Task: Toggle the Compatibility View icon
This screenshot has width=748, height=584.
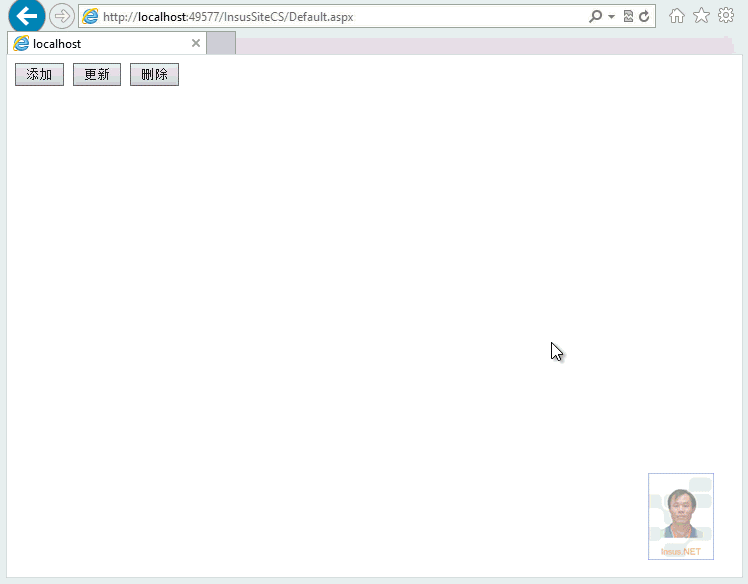Action: [628, 16]
